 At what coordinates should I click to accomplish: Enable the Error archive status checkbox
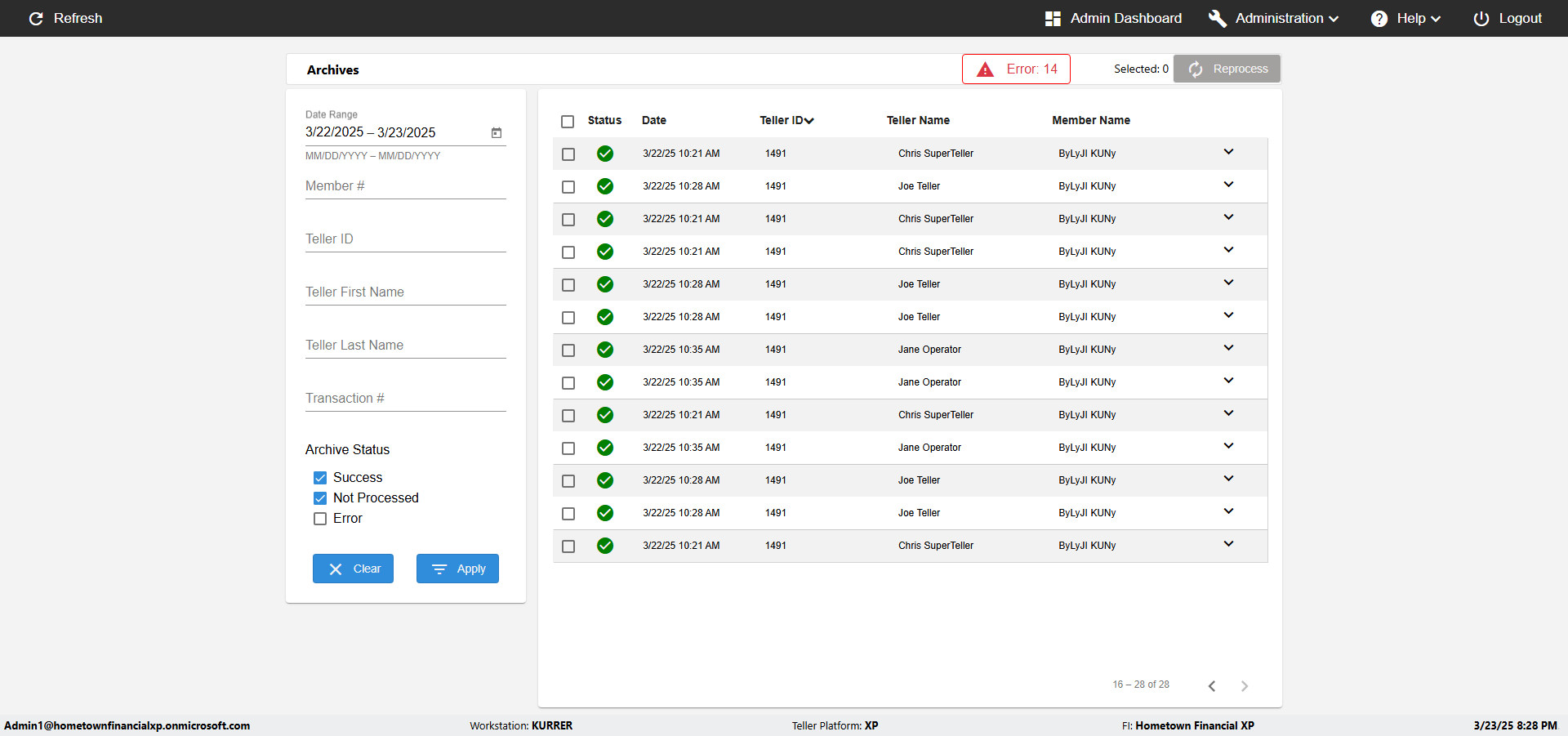320,519
